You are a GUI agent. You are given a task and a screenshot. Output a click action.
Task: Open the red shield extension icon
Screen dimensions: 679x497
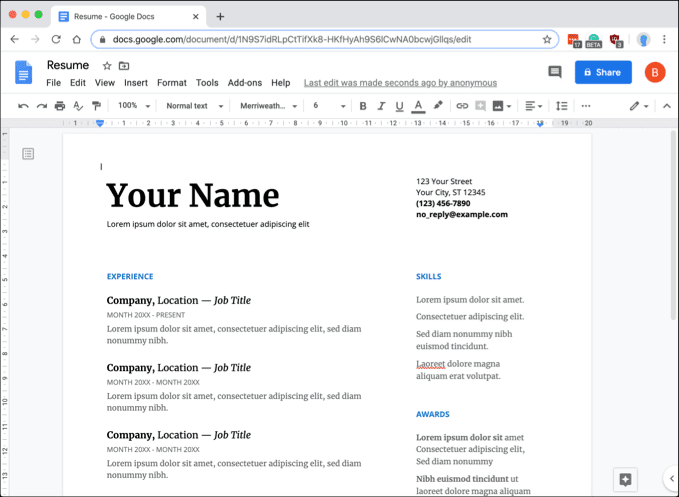[615, 40]
